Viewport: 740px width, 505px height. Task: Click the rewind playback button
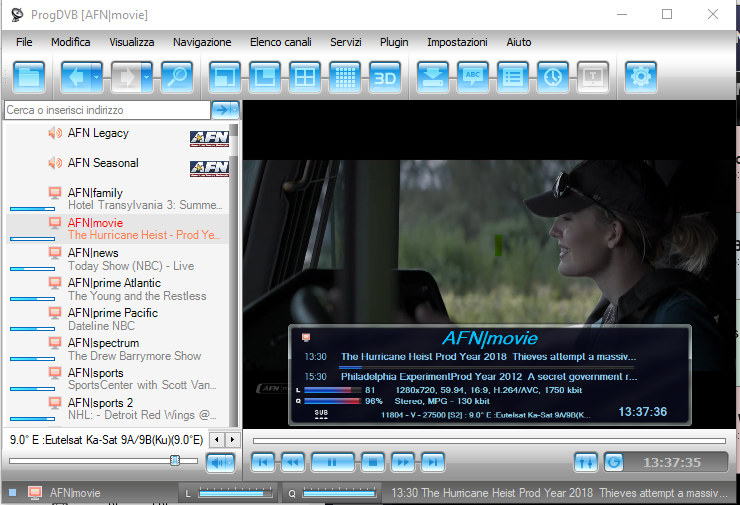tap(293, 462)
